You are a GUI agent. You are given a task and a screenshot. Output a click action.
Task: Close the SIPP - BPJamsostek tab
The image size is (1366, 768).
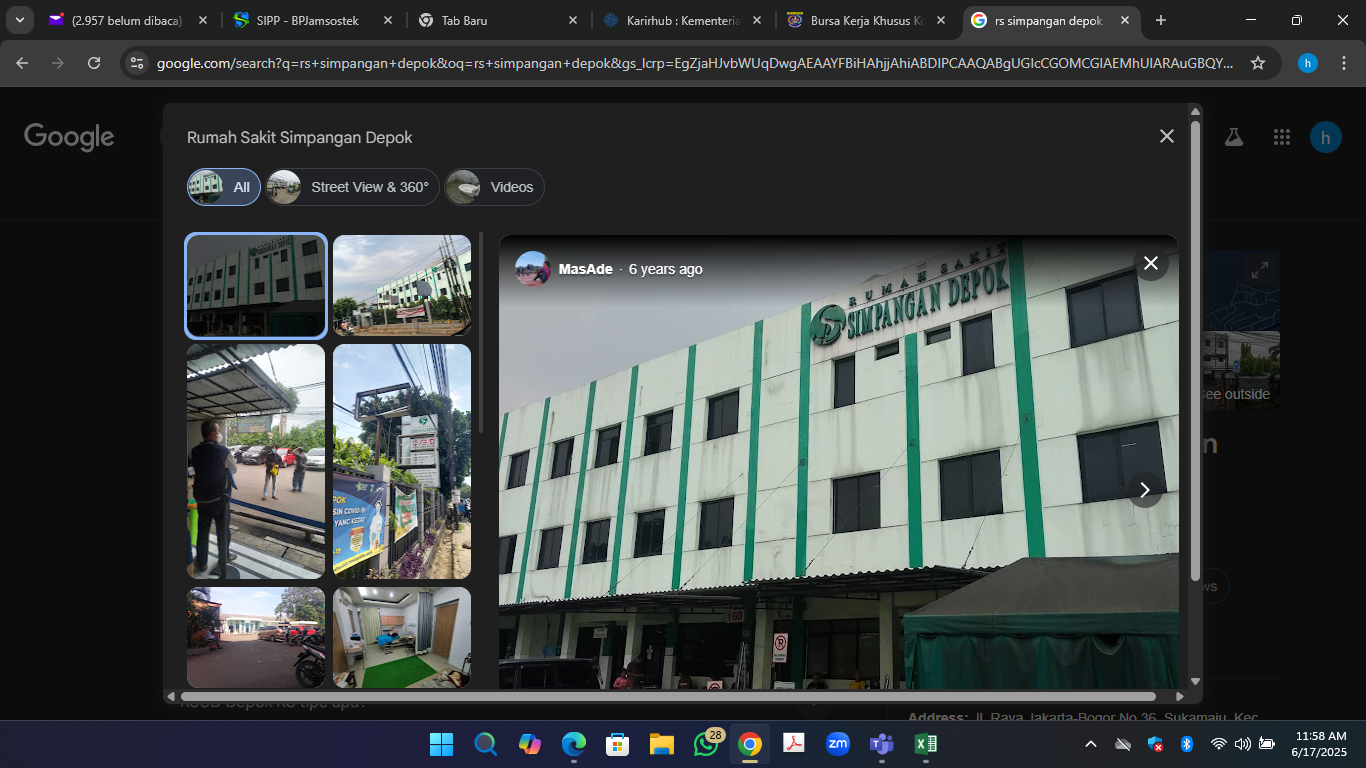click(x=387, y=20)
